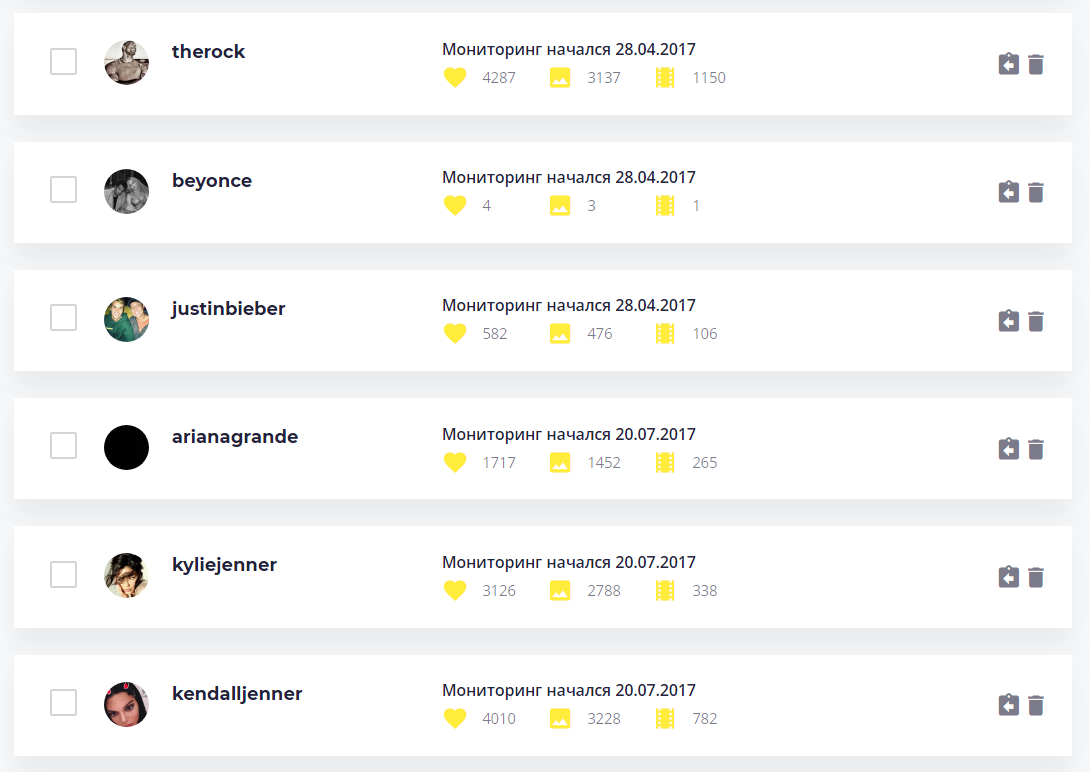Click the export icon in therock row
The width and height of the screenshot is (1090, 772).
pos(1009,64)
